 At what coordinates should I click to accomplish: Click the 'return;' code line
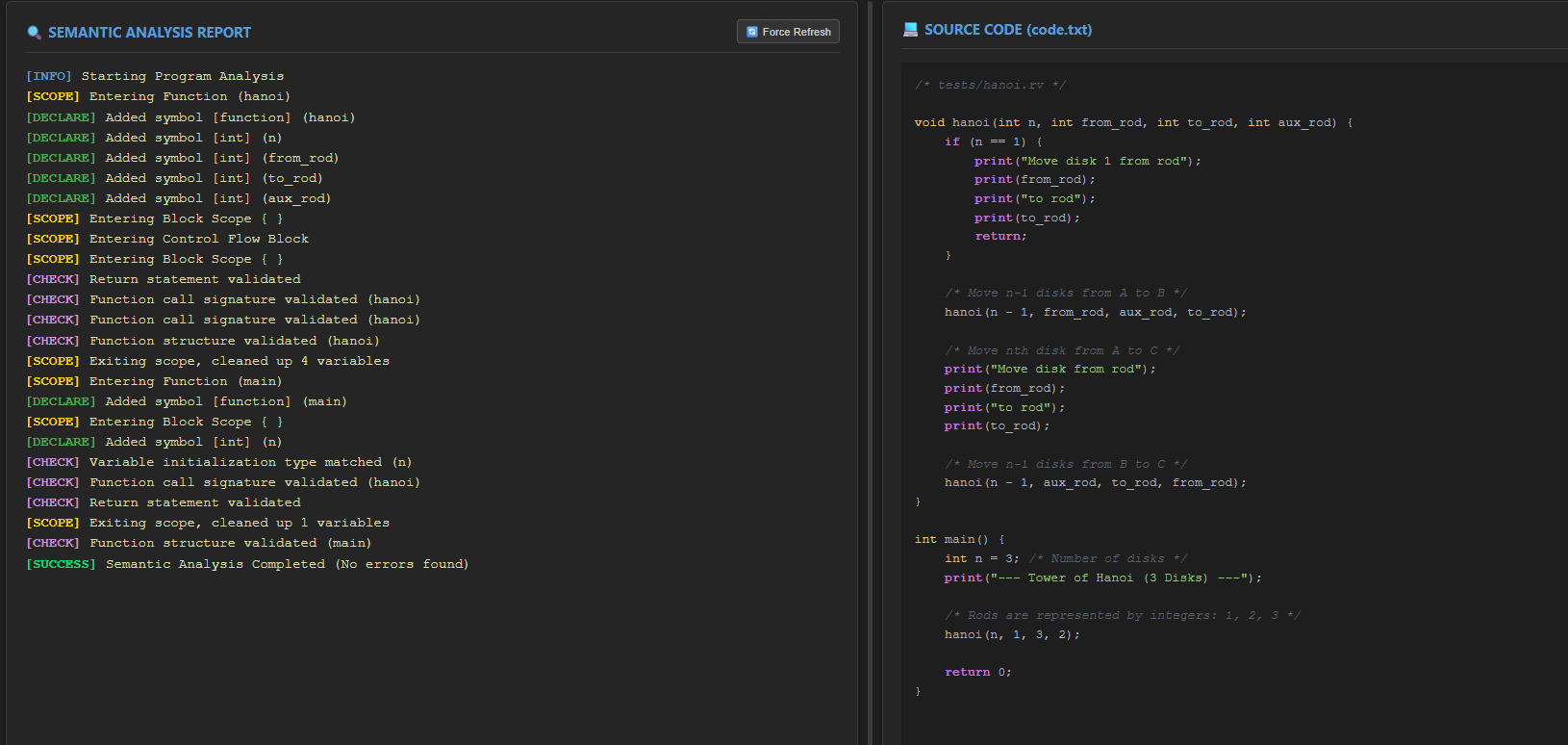1001,236
